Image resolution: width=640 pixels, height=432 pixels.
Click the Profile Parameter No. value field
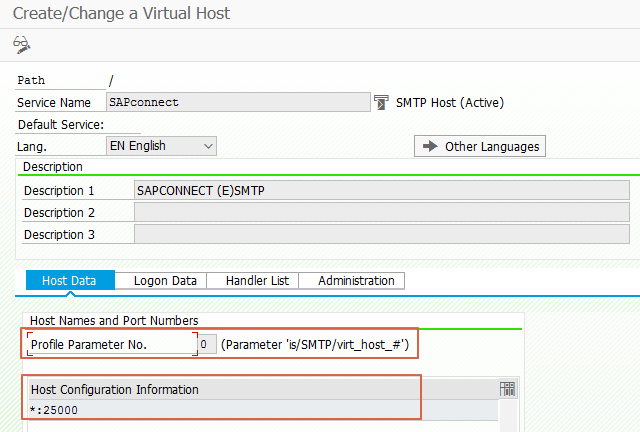pos(207,344)
